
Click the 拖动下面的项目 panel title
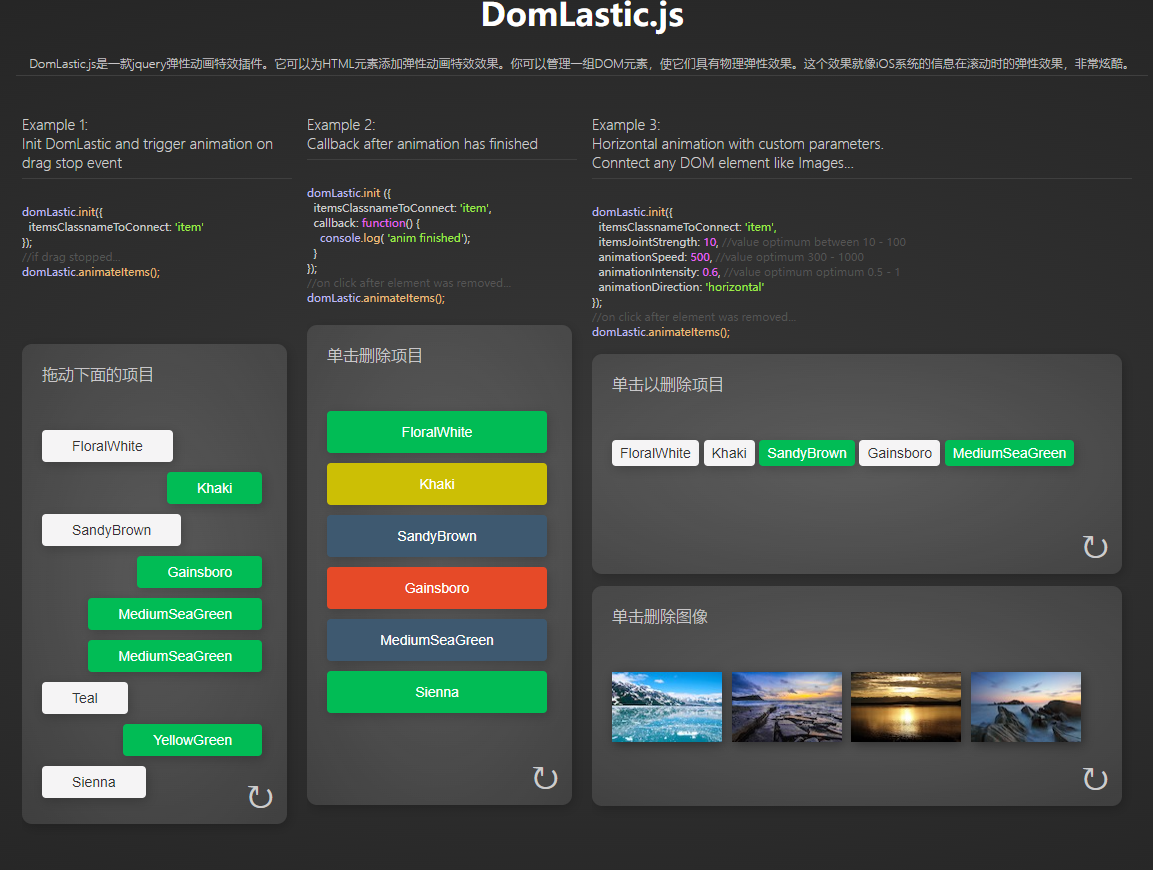(x=98, y=375)
